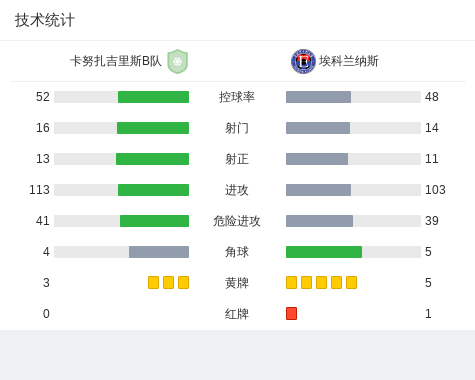Image resolution: width=475 pixels, height=380 pixels.
Task: Click the 危险进攻 stat label
Action: coord(237,221)
